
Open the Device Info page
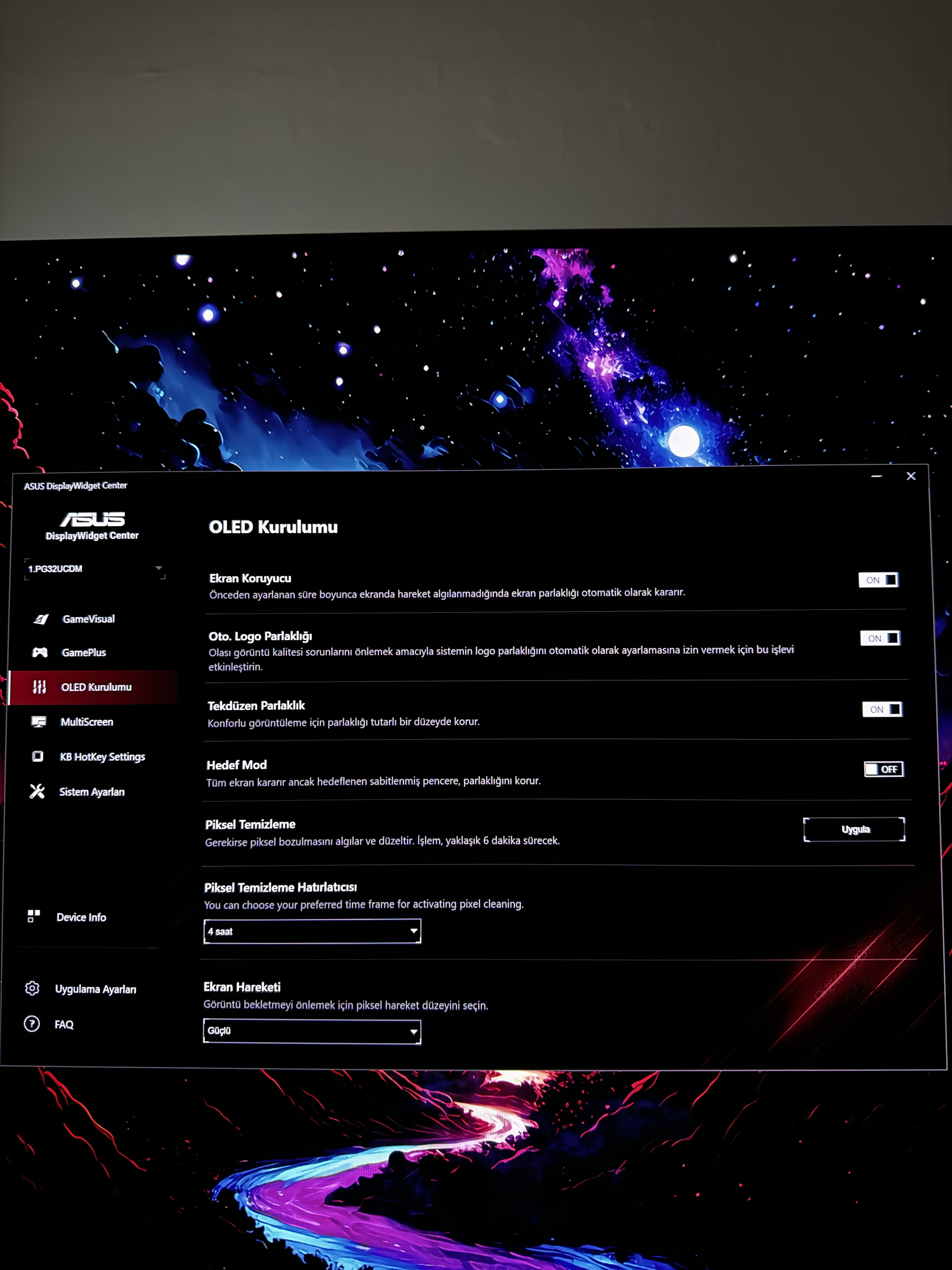[x=82, y=917]
